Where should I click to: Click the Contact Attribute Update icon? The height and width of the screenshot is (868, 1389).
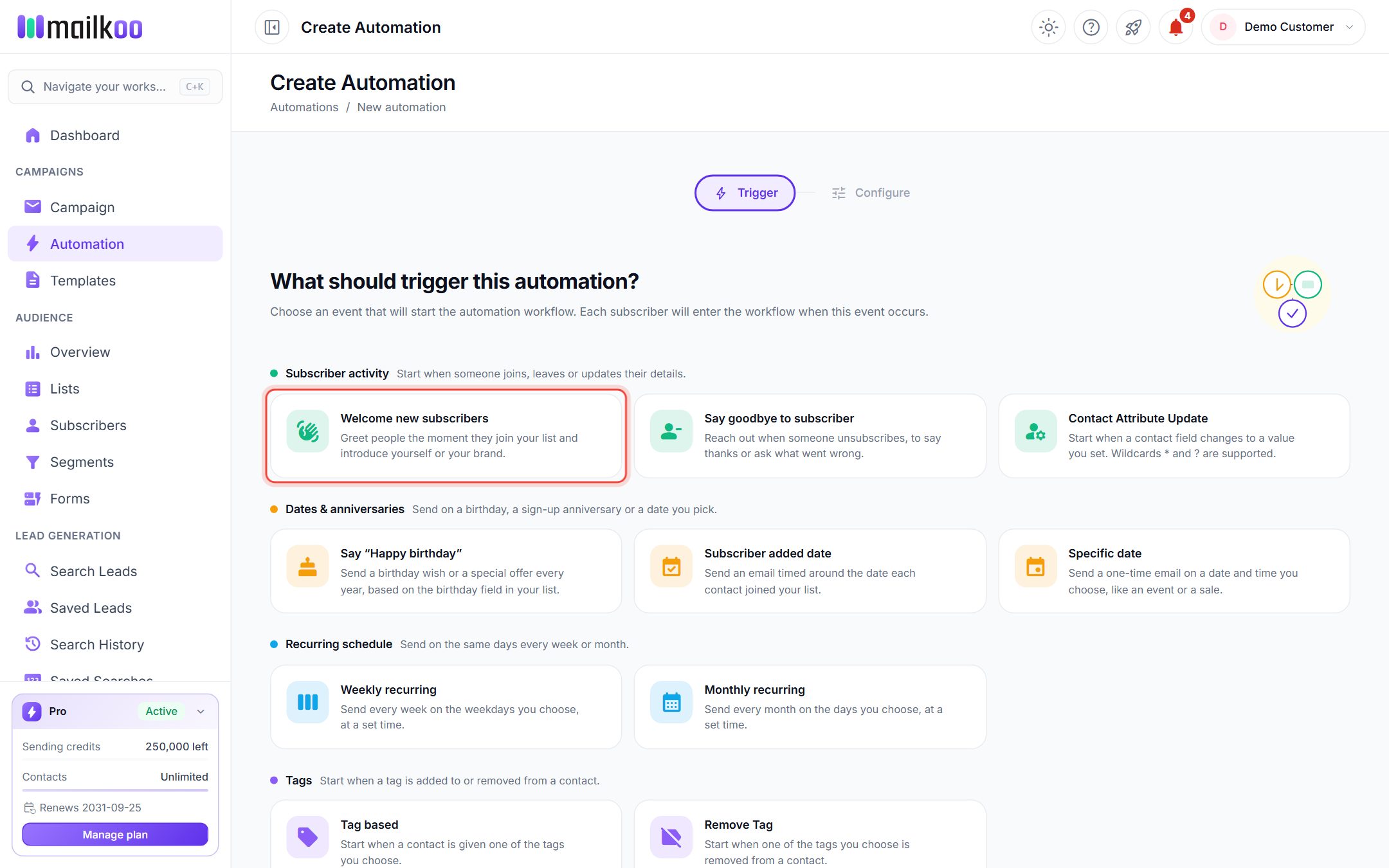(1035, 431)
